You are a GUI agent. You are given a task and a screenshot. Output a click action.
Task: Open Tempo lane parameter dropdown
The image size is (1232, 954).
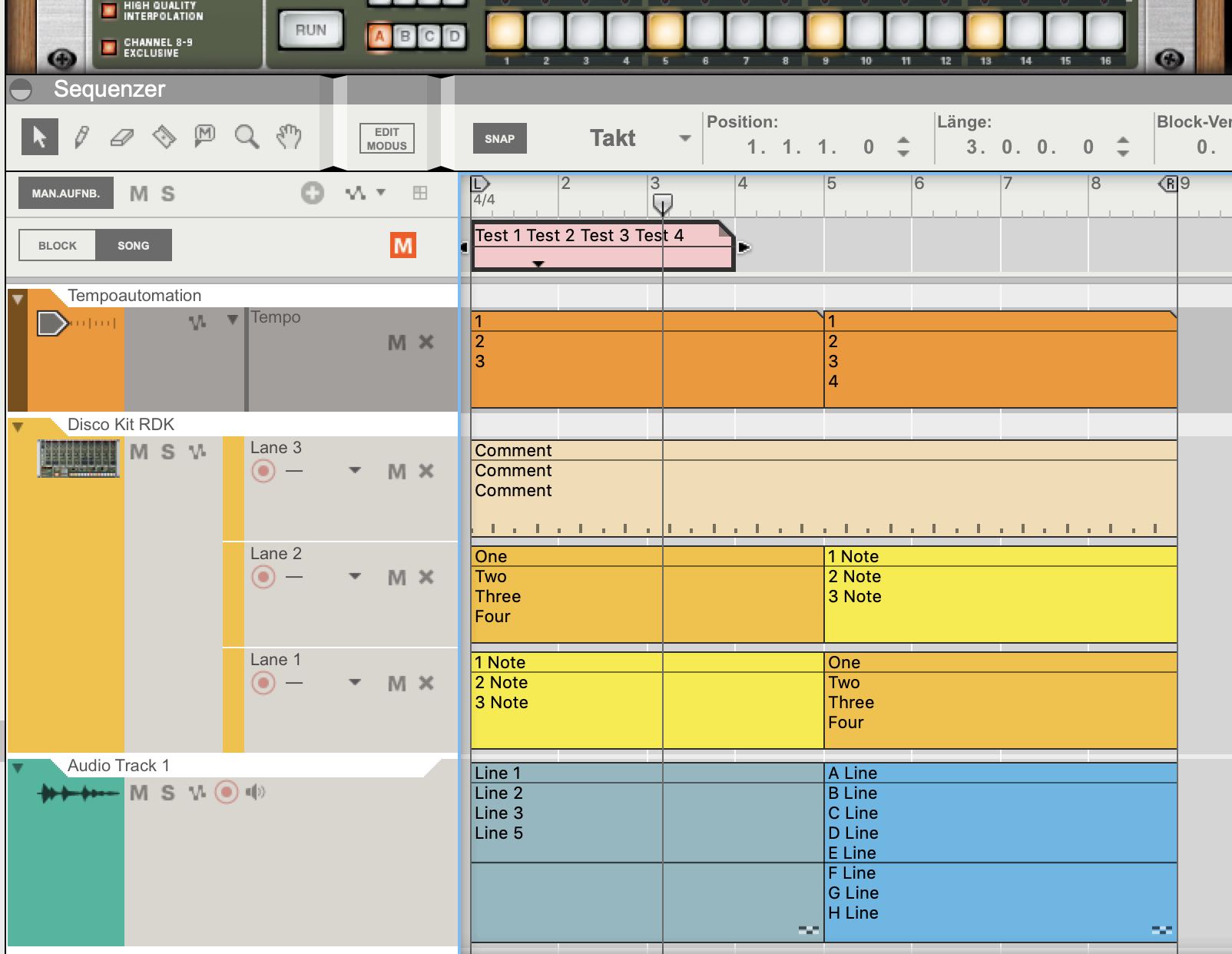coord(233,320)
